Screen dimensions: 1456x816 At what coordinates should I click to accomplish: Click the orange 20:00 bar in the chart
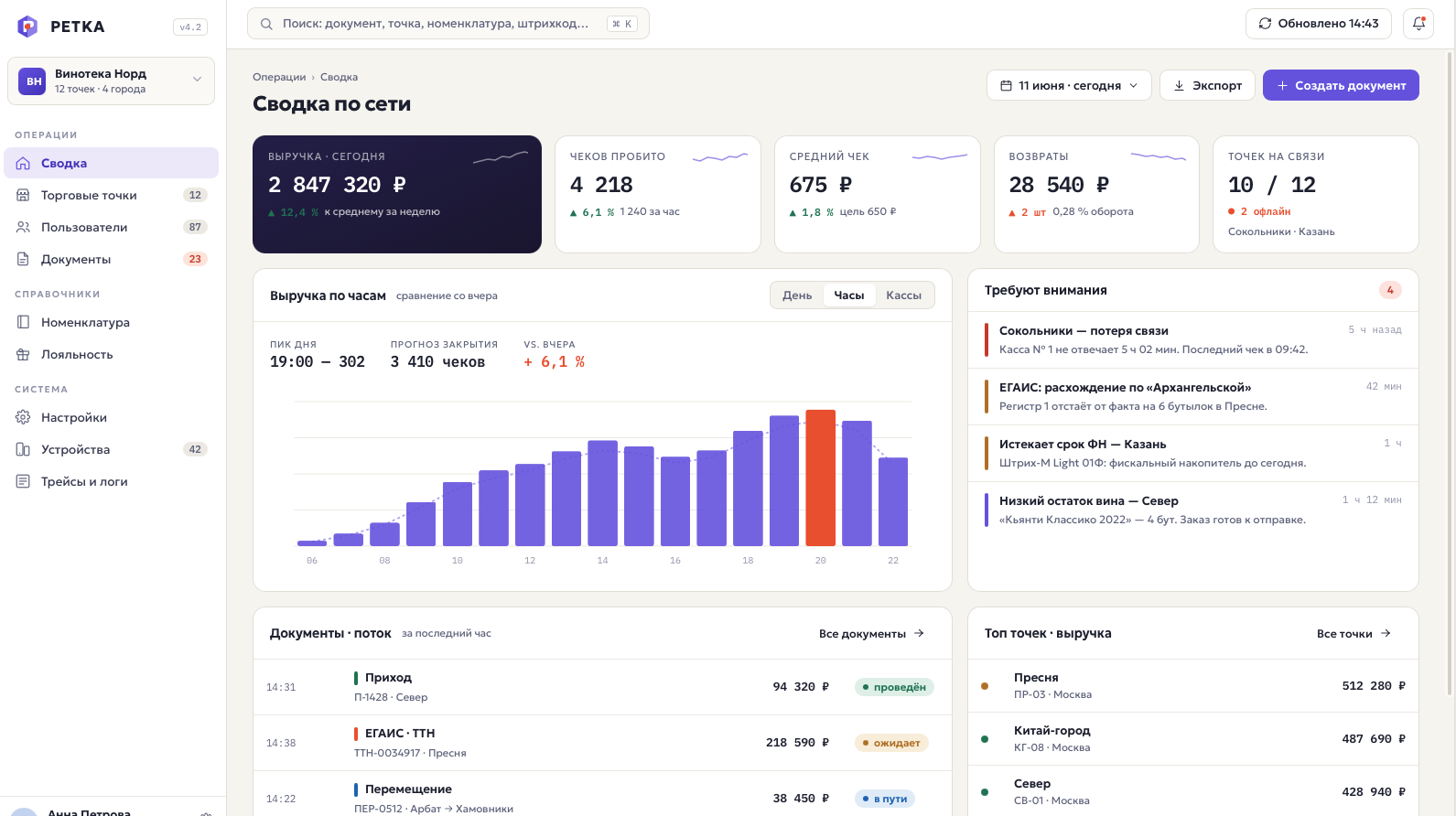pyautogui.click(x=821, y=478)
